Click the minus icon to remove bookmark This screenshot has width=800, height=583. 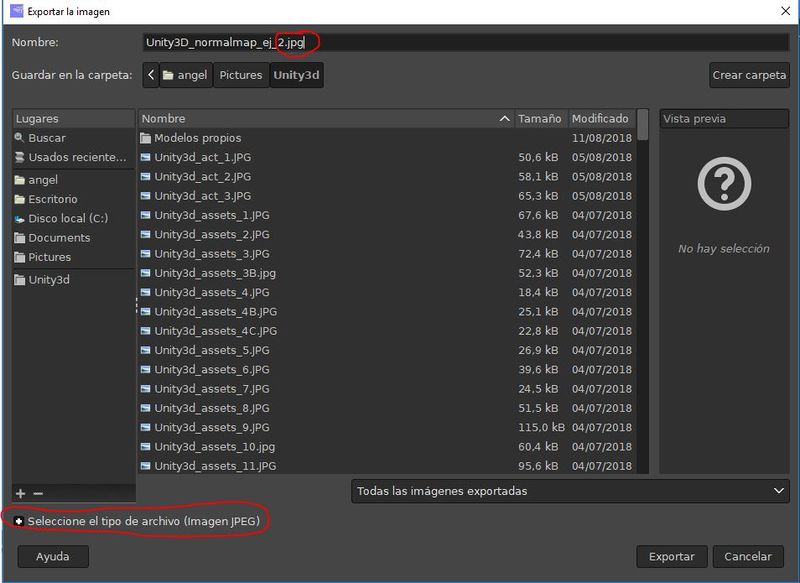[x=38, y=493]
